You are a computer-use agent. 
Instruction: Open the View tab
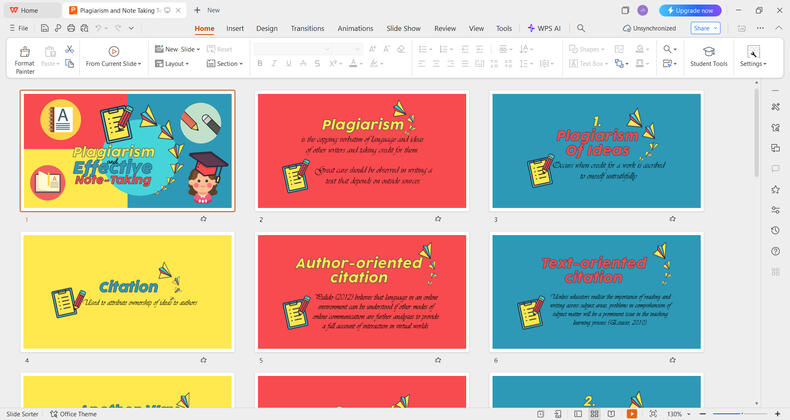pos(476,28)
